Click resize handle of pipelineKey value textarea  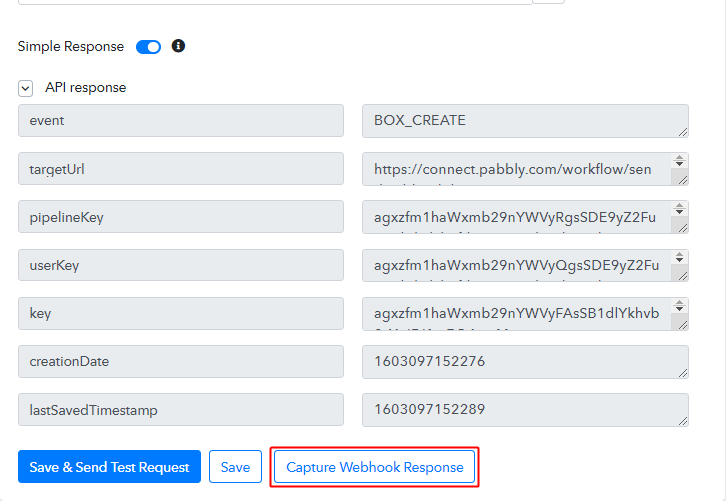point(683,228)
